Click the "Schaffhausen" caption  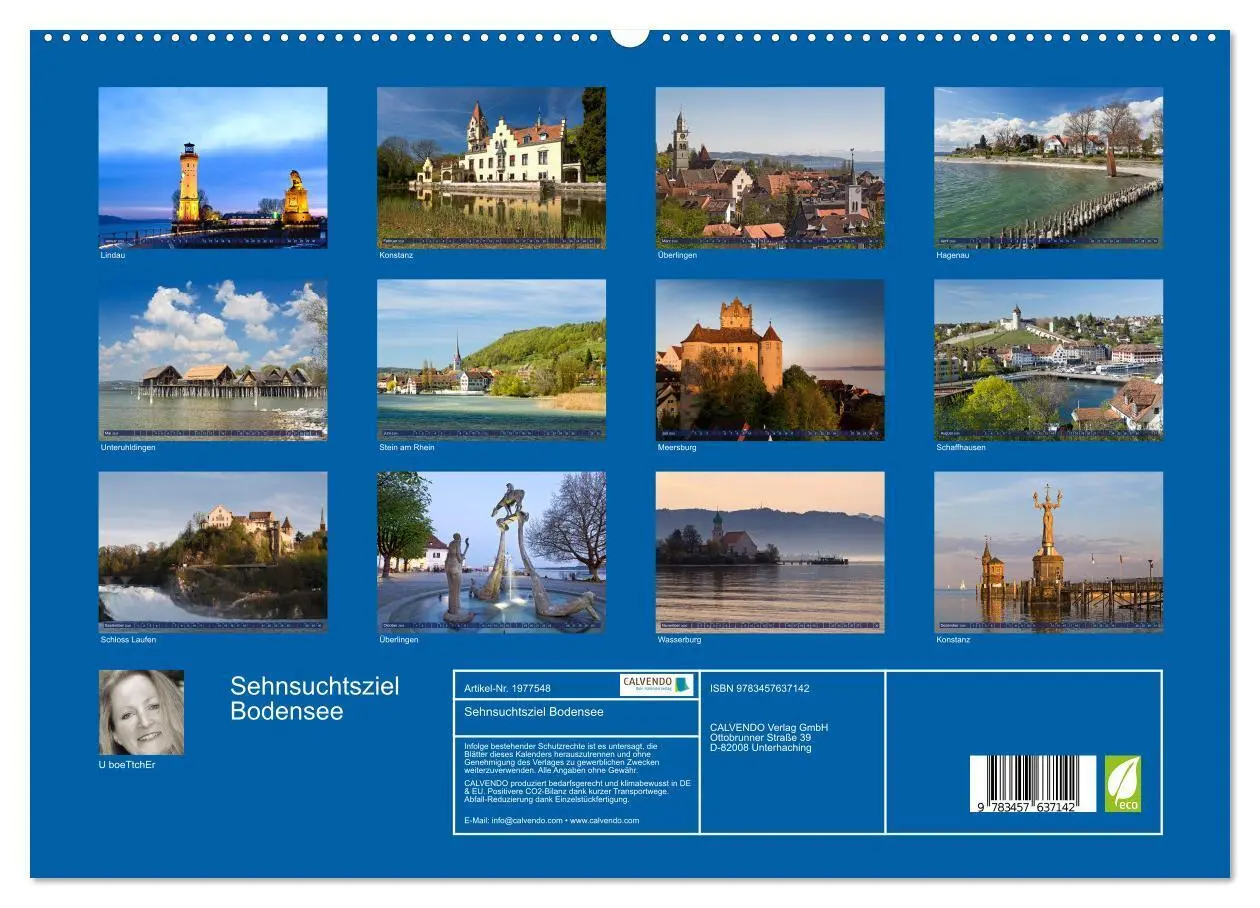click(961, 447)
